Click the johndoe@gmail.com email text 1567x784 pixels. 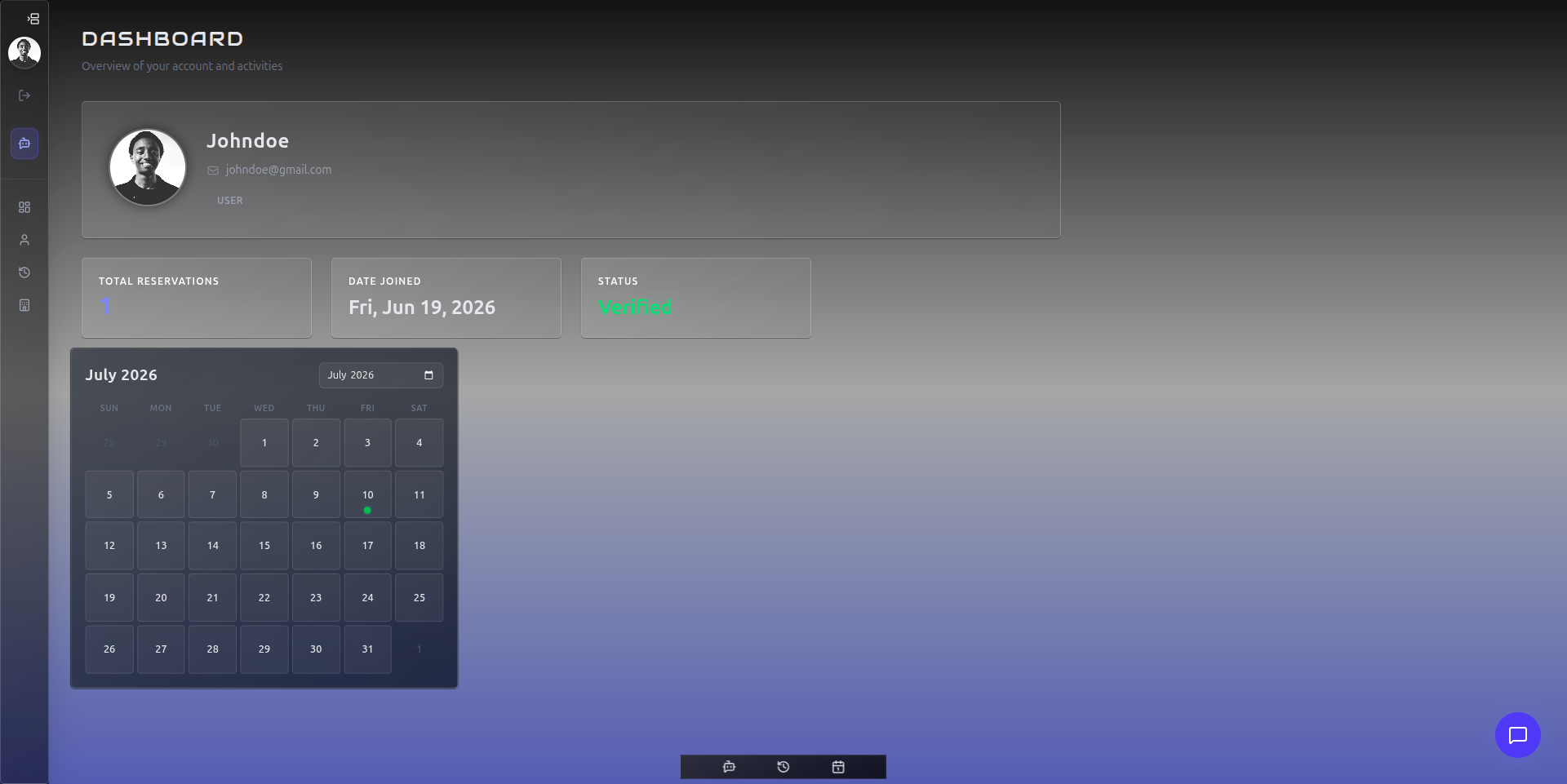pos(278,170)
